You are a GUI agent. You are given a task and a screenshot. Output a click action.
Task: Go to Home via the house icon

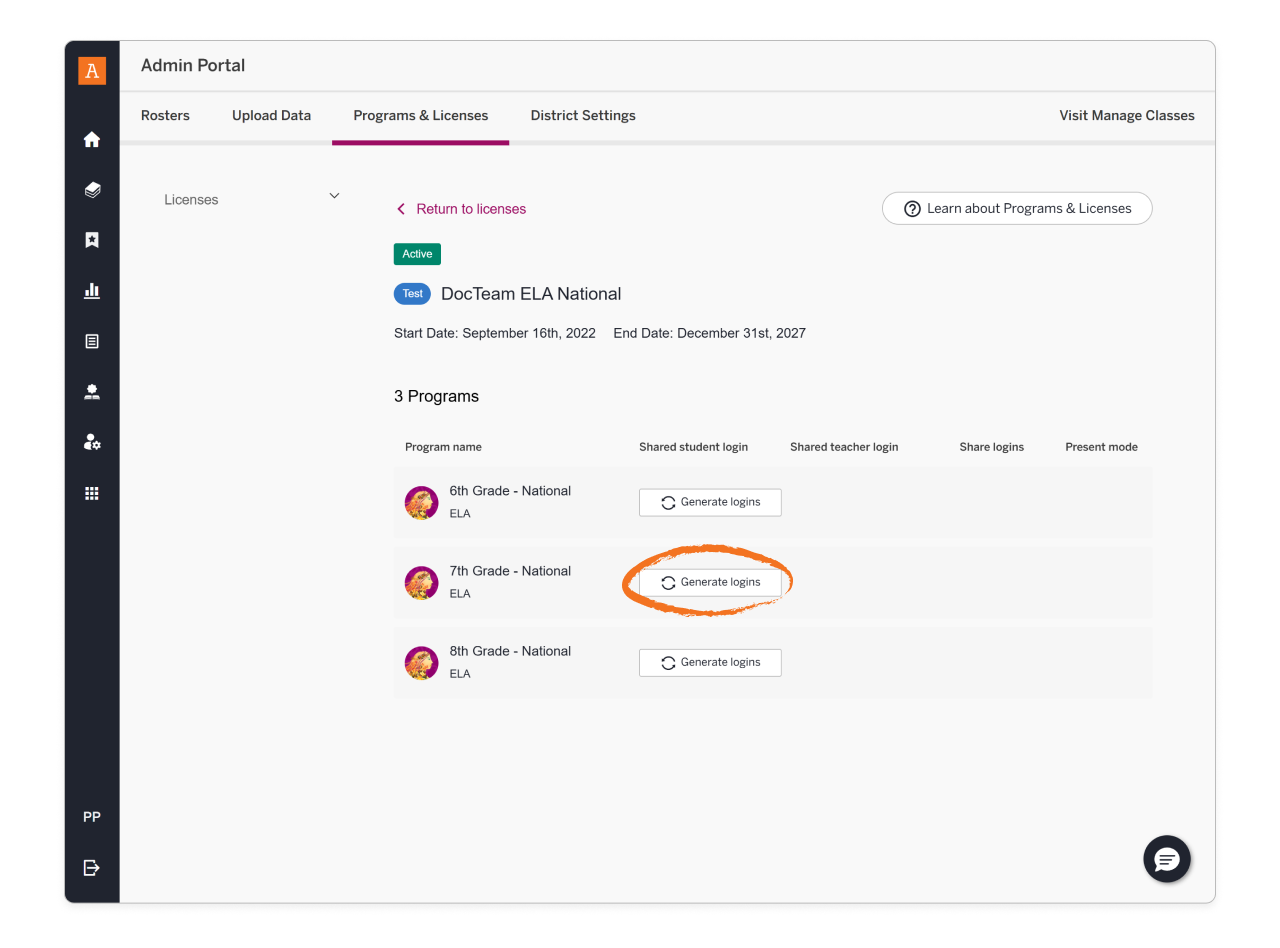(x=92, y=140)
